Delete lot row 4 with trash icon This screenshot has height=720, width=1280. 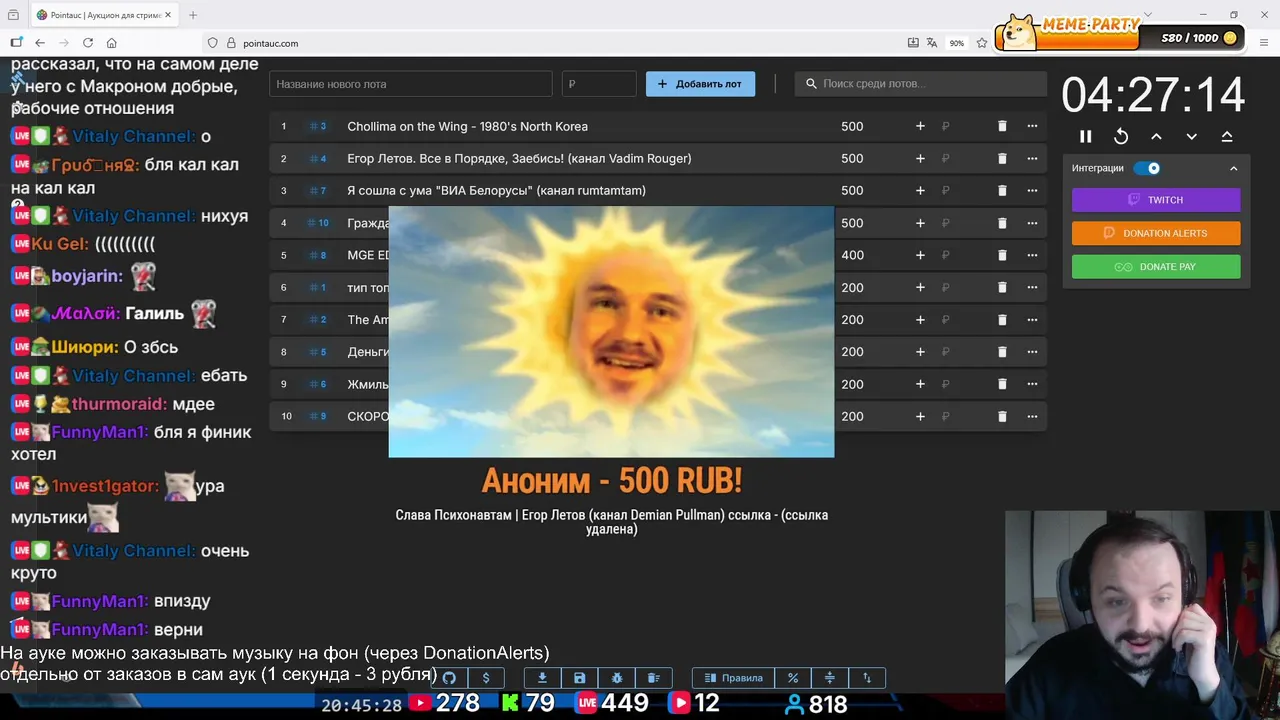[1002, 223]
